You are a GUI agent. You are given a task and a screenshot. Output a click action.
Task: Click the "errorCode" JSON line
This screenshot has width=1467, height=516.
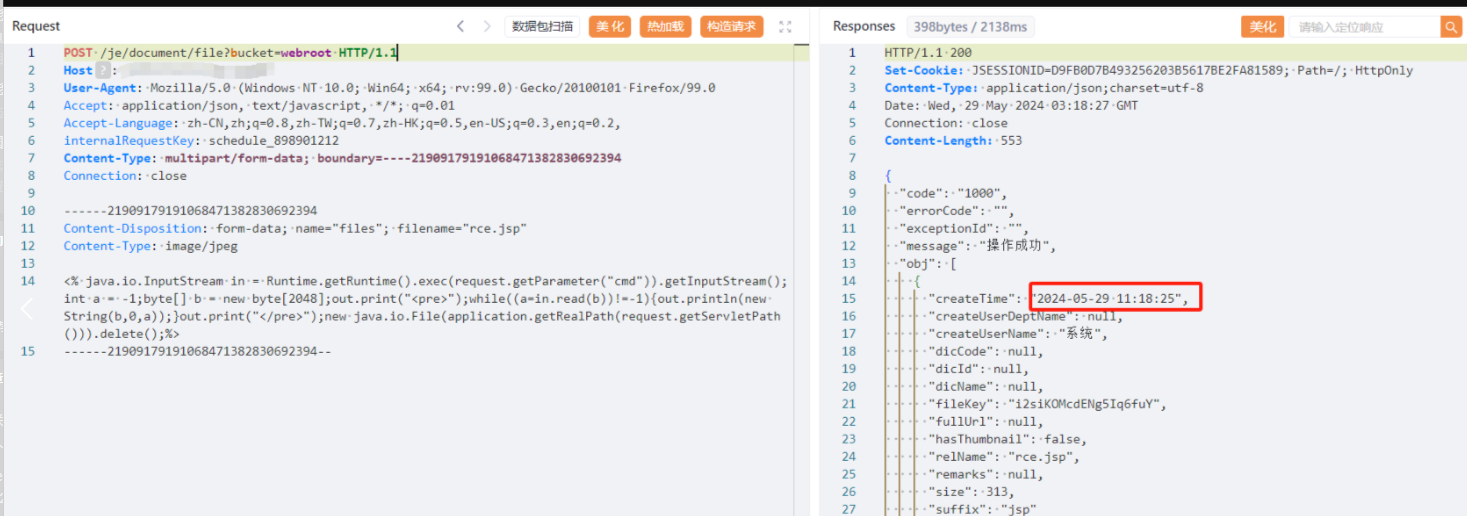click(x=957, y=211)
